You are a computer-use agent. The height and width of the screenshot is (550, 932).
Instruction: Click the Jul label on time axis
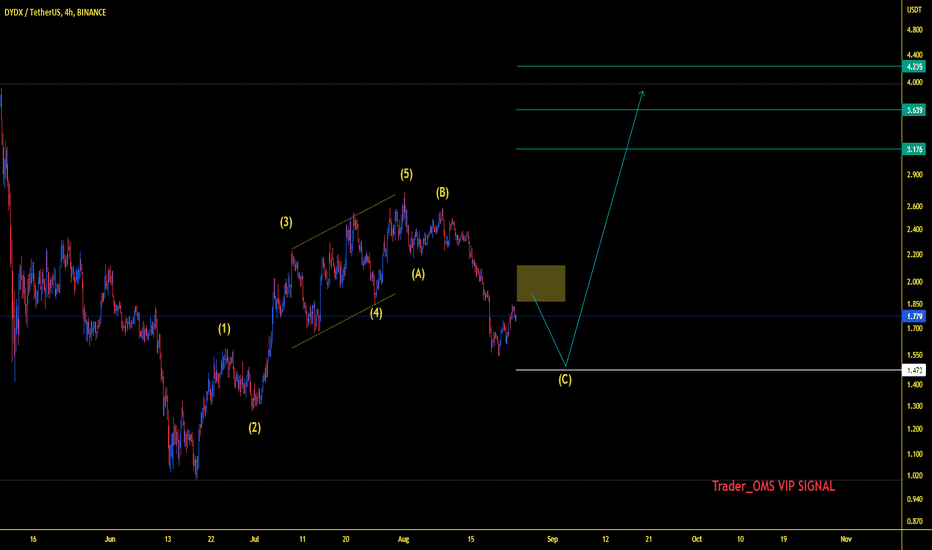[254, 539]
